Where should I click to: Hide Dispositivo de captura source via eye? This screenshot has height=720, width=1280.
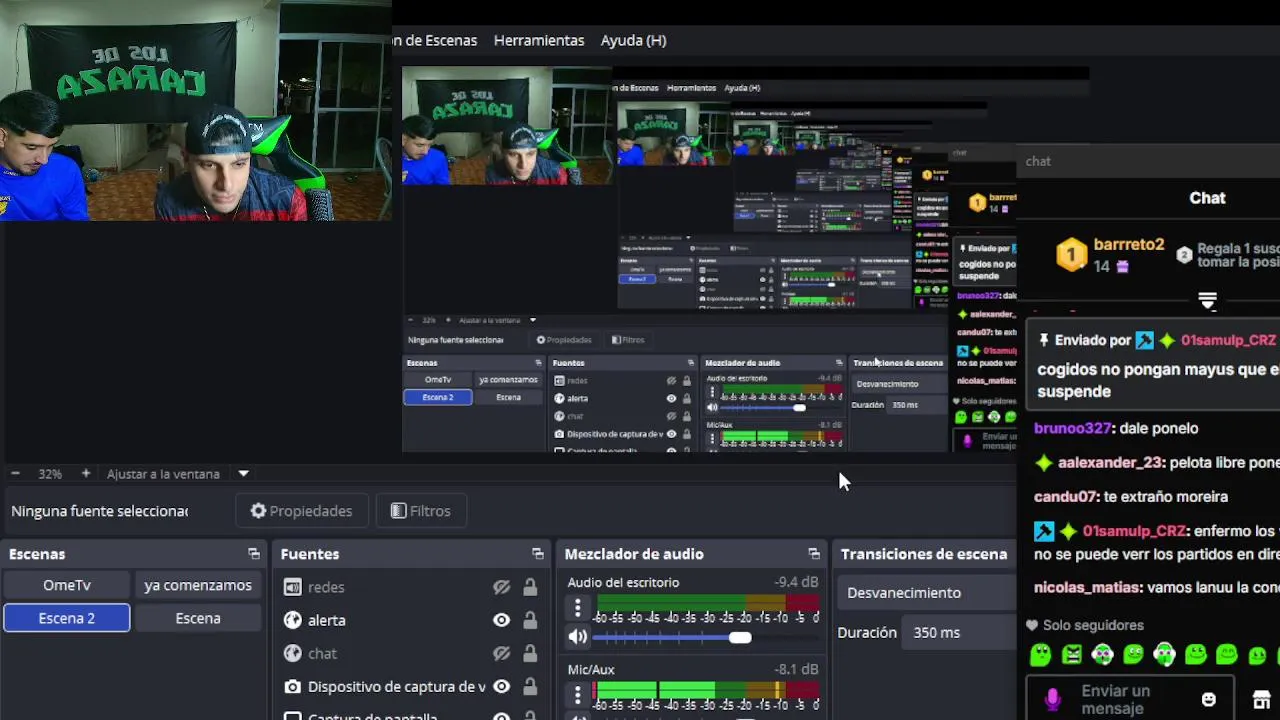click(x=501, y=686)
